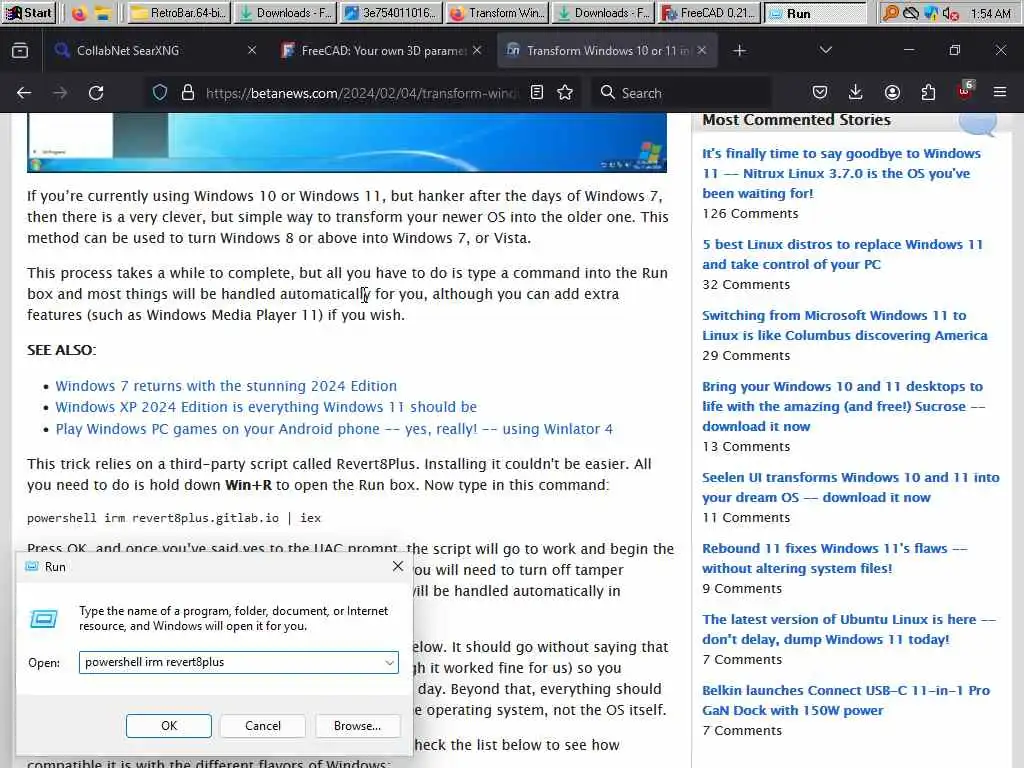Open the Firefox hamburger application menu
The image size is (1024, 768).
[1000, 93]
